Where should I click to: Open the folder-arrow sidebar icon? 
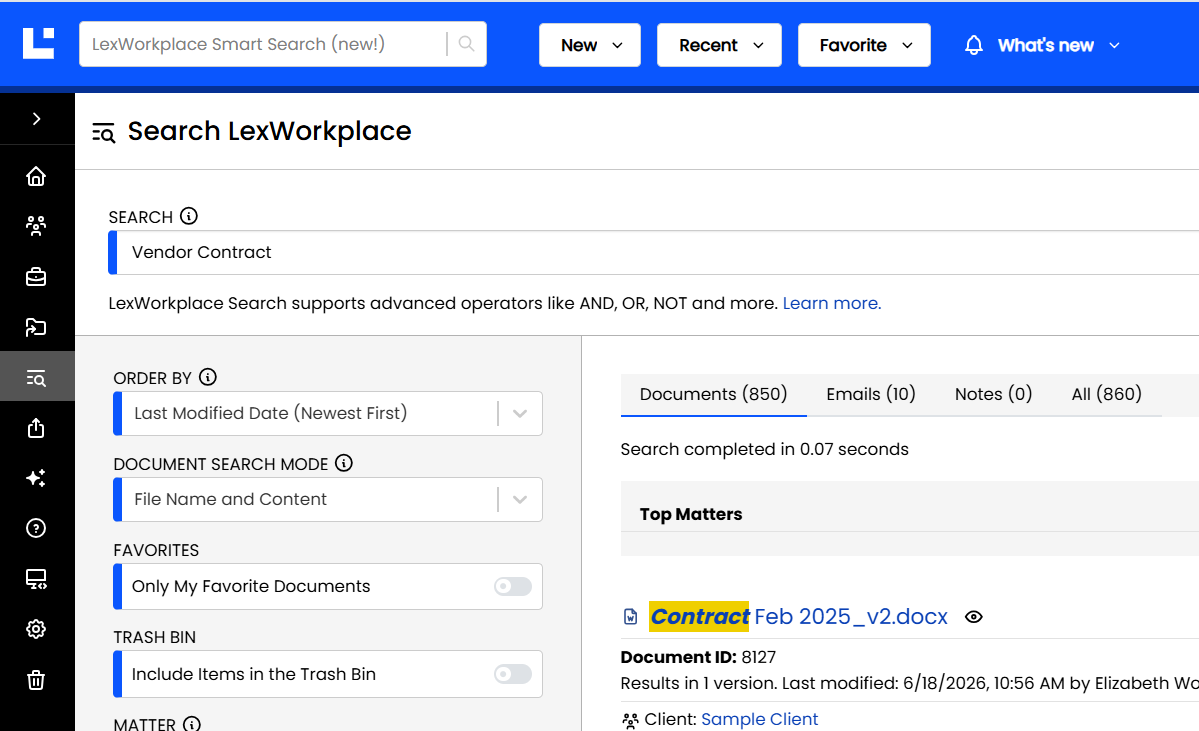pos(36,327)
